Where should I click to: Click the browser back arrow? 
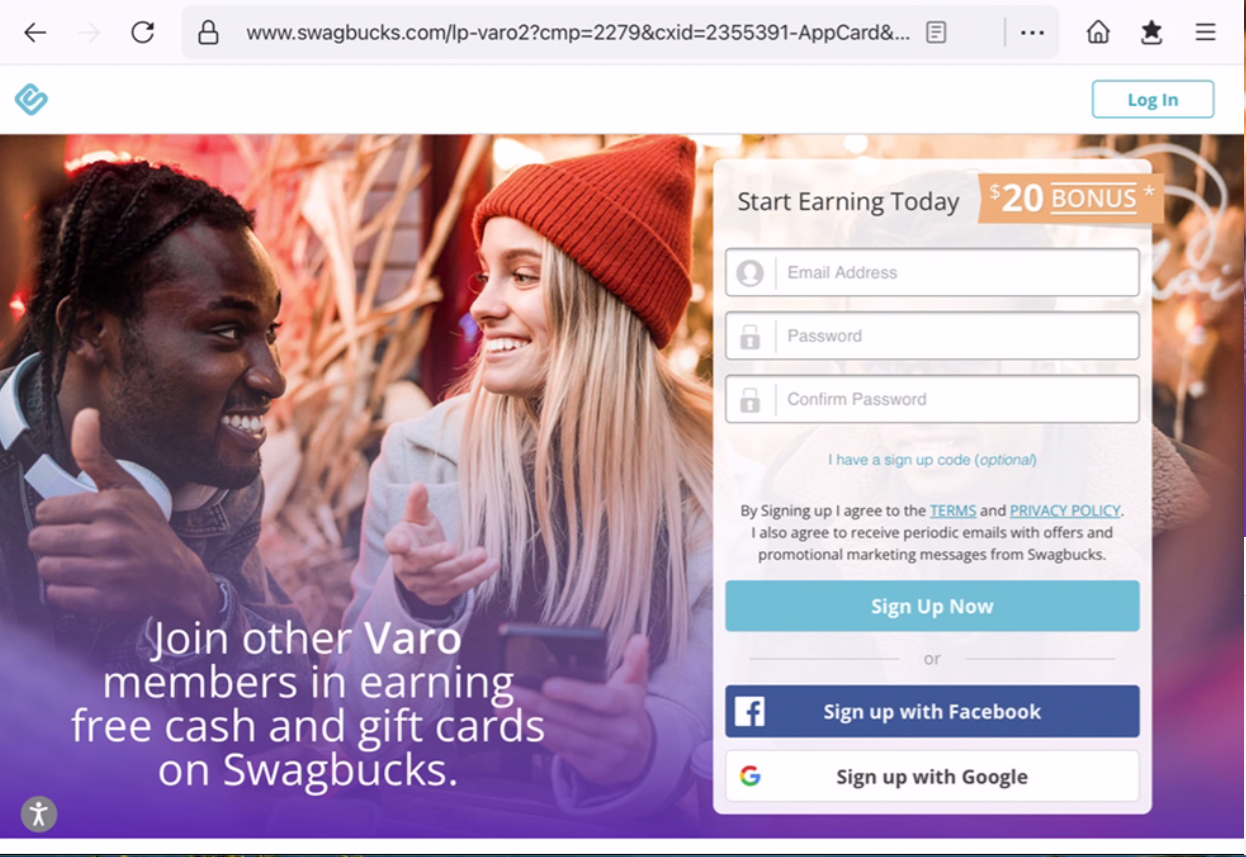(35, 33)
